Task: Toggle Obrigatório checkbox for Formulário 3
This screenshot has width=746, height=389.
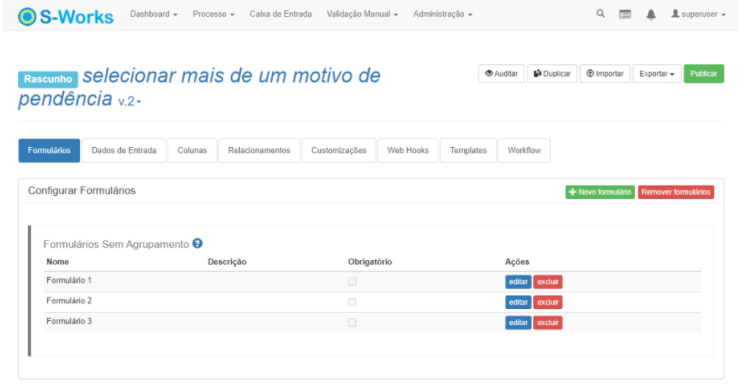Action: coord(352,322)
